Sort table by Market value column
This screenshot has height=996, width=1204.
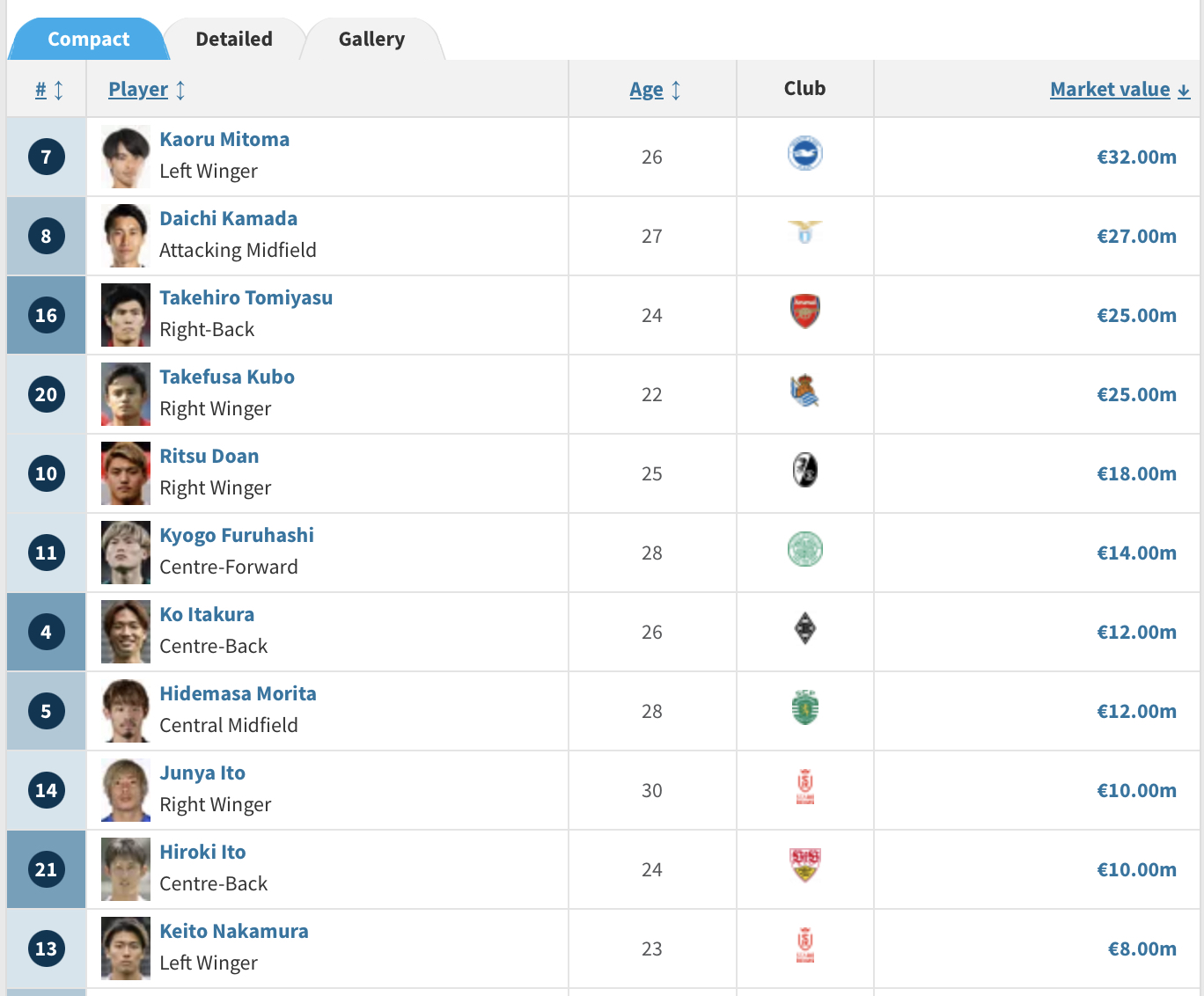tap(1120, 90)
